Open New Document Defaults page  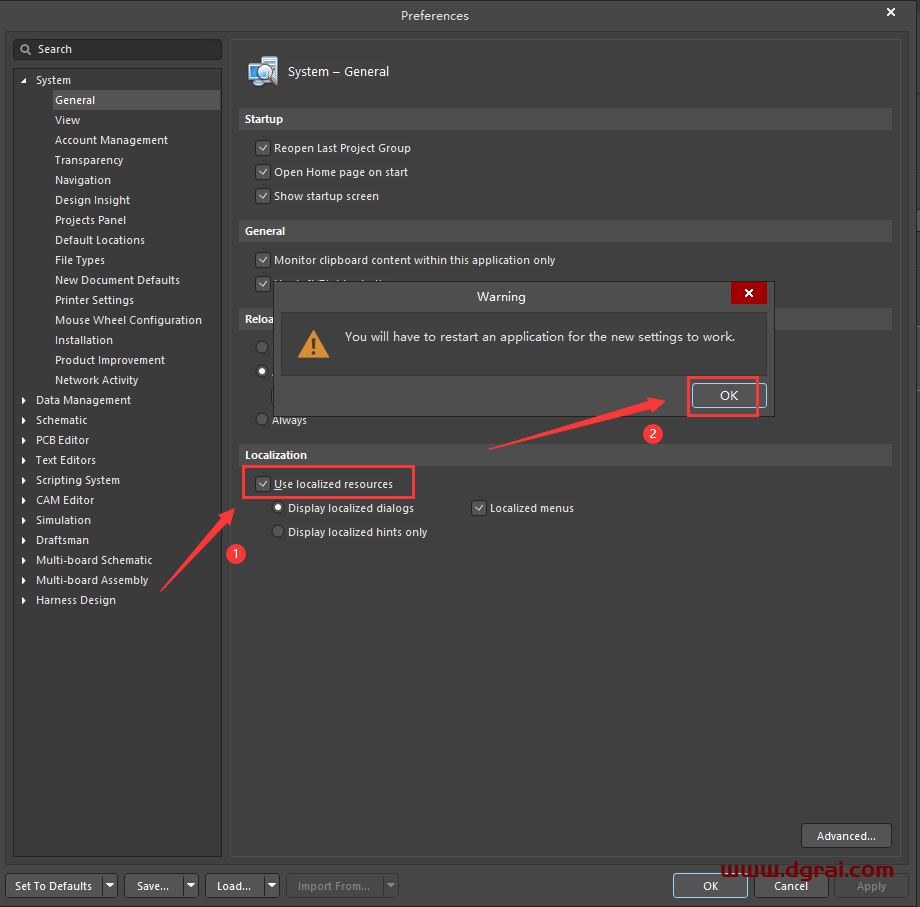(x=117, y=280)
